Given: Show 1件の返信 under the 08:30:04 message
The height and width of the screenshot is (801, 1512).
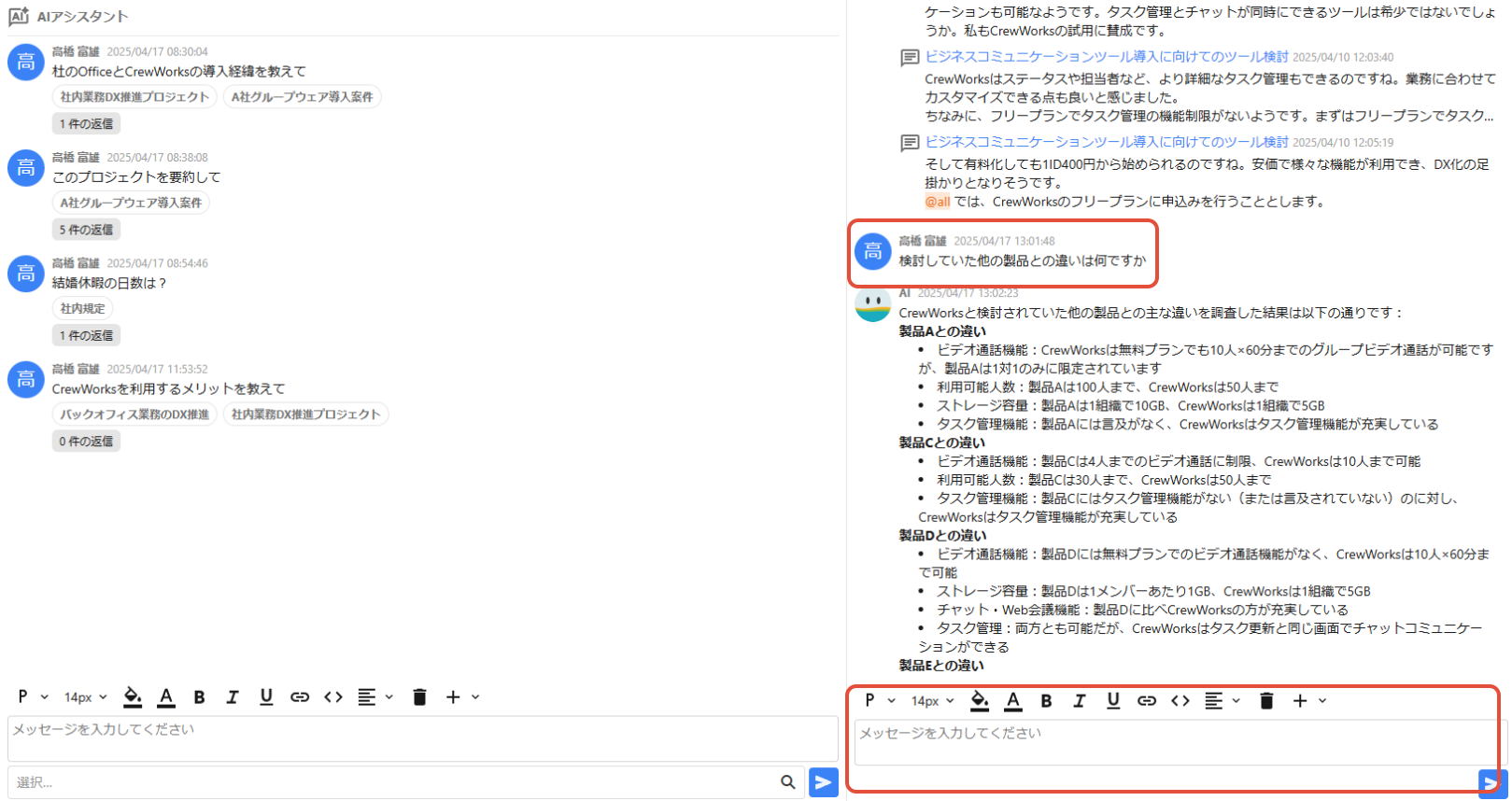Looking at the screenshot, I should (x=86, y=124).
